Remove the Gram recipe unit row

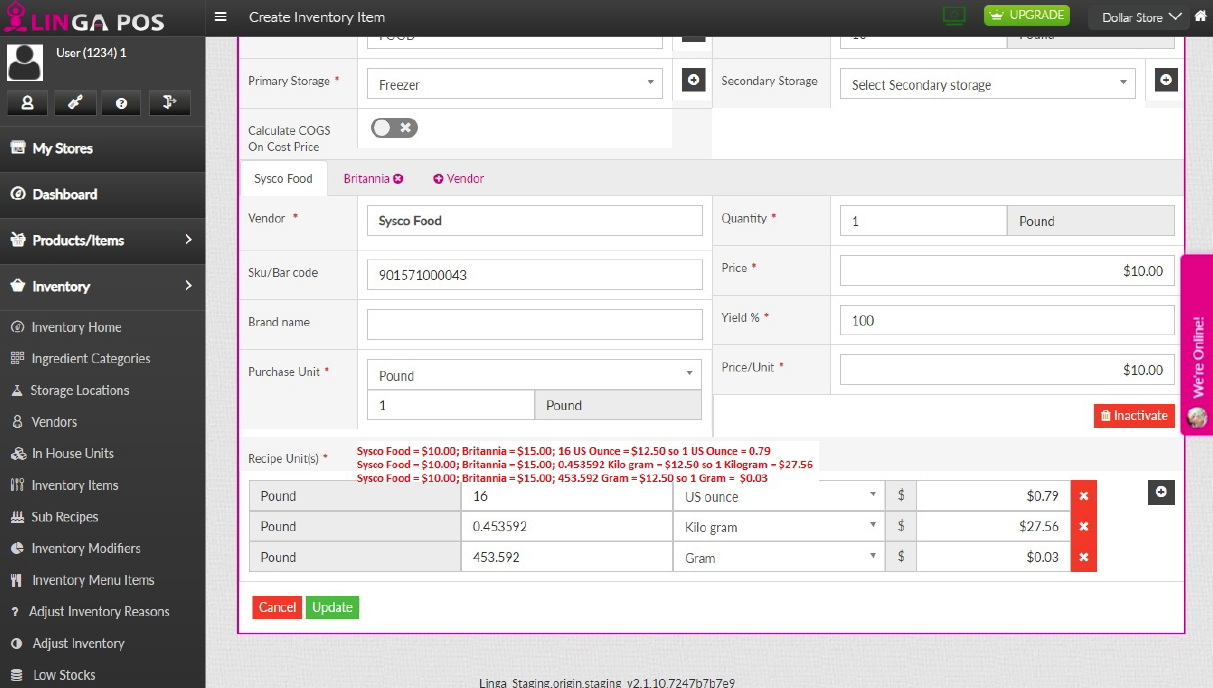pyautogui.click(x=1084, y=557)
